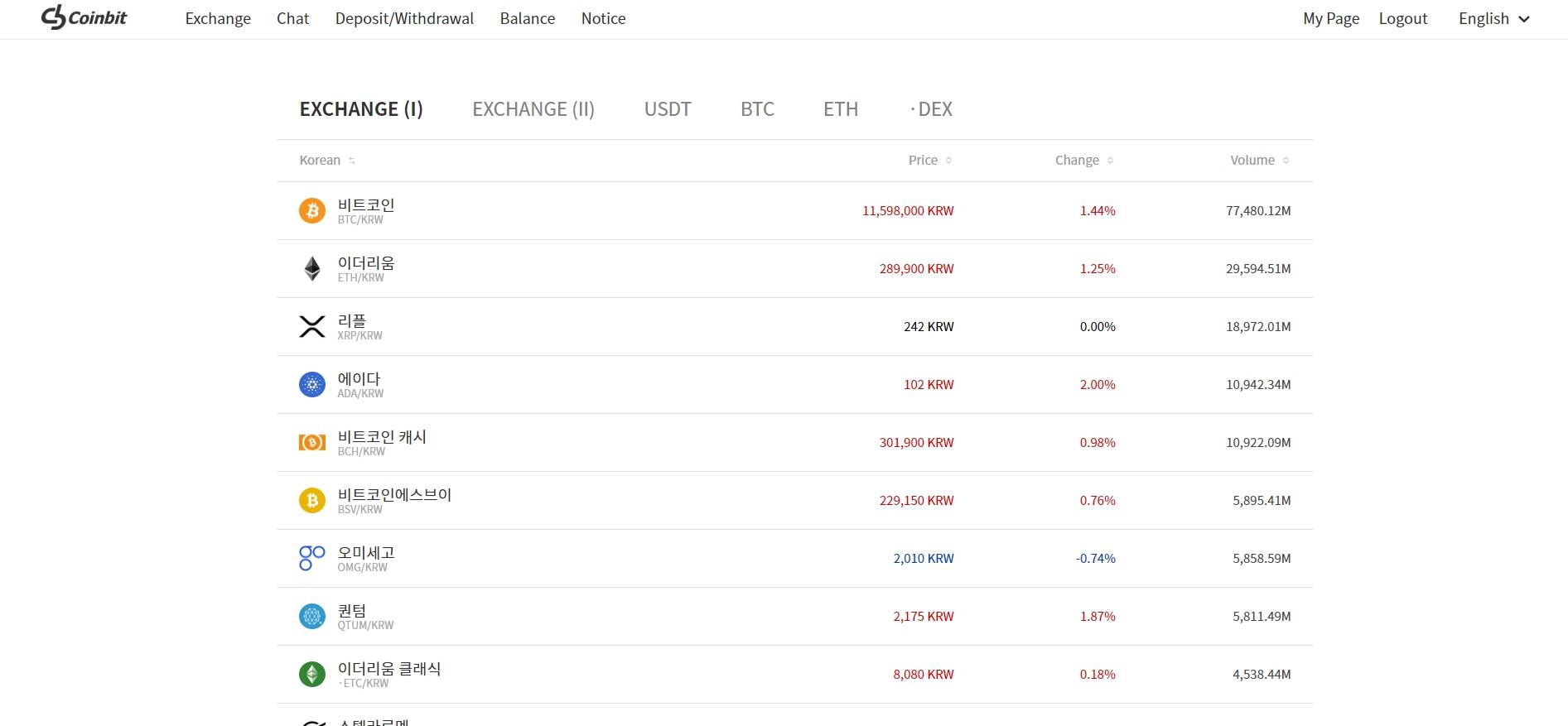
Task: Open Exchange in top navigation
Action: 218,18
